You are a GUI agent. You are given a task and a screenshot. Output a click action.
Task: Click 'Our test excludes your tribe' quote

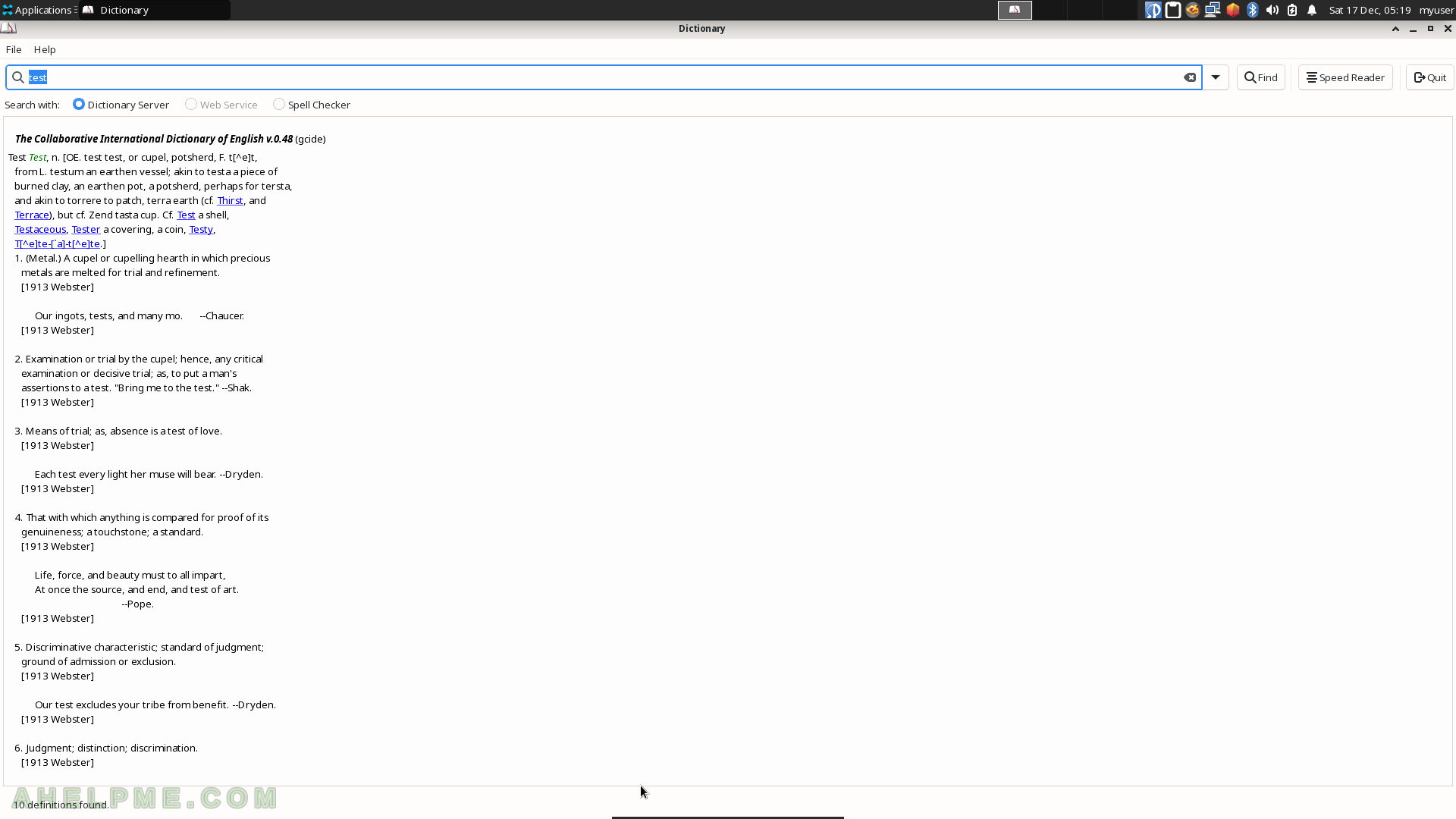pos(155,705)
